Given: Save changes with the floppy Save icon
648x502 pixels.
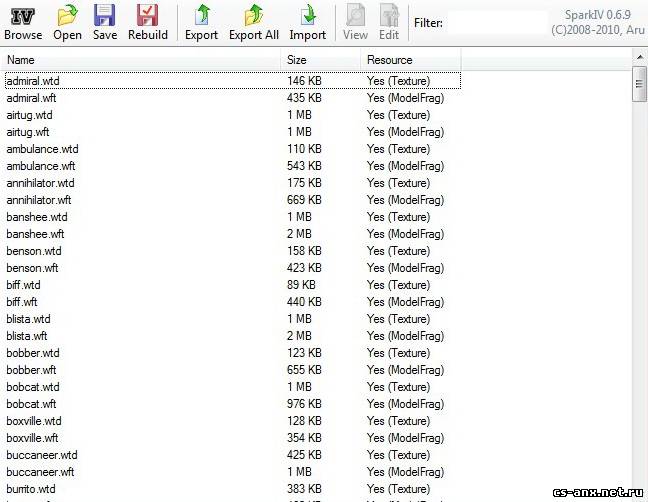Looking at the screenshot, I should (x=105, y=23).
